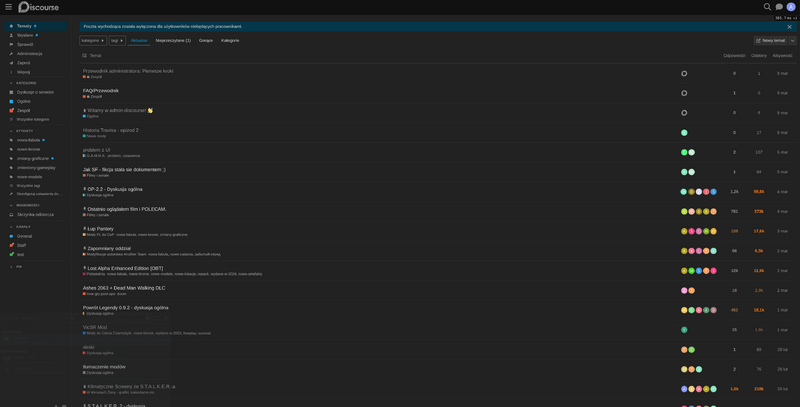
Task: Toggle bulk select topics checkbox icon
Action: coord(85,56)
